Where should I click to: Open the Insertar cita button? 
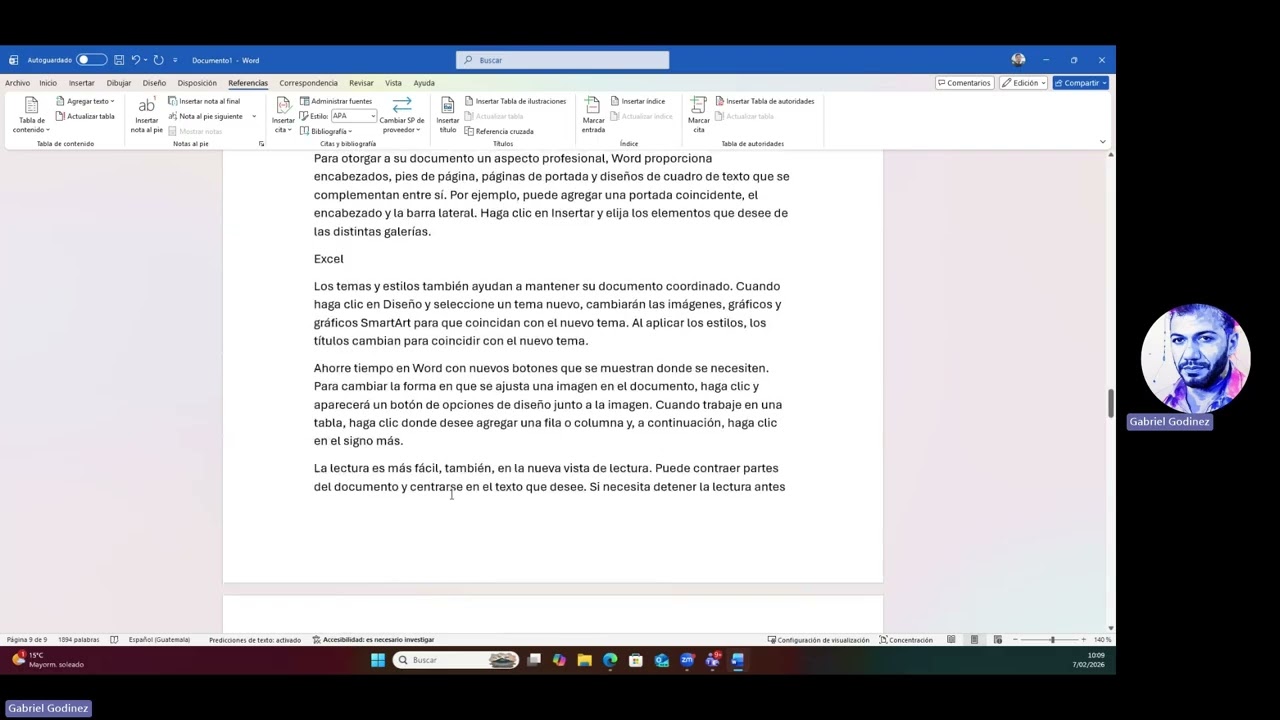point(283,115)
